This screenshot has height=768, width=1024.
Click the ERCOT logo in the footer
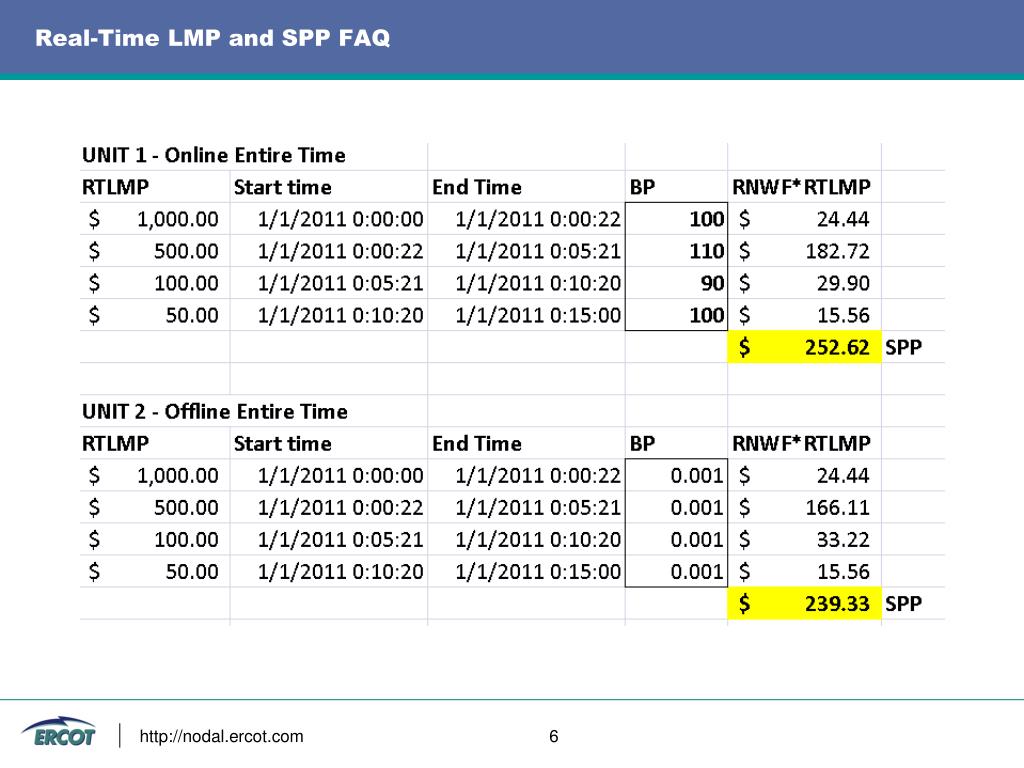coord(58,732)
